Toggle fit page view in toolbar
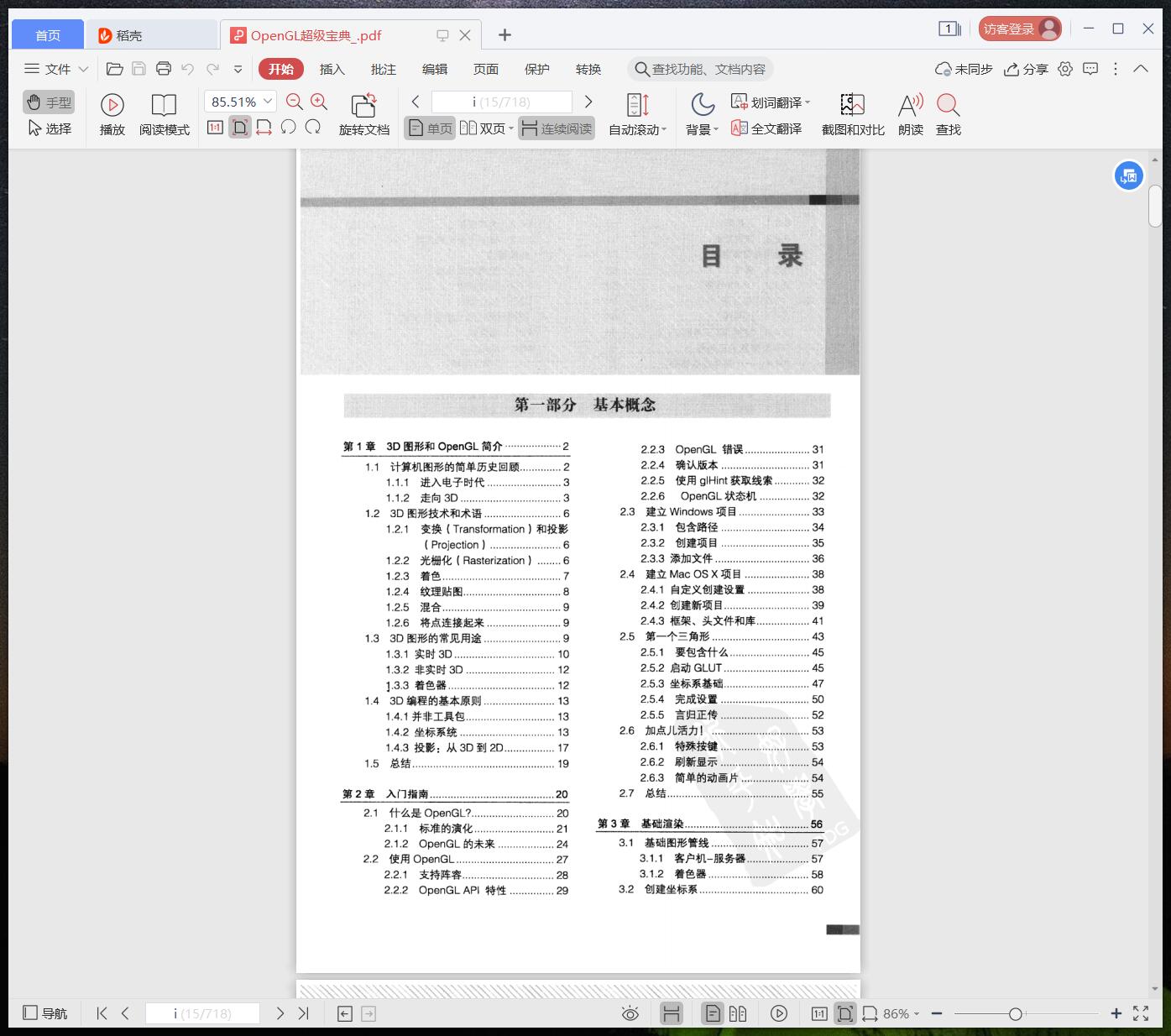Screen dimensions: 1171x1036 click(240, 128)
